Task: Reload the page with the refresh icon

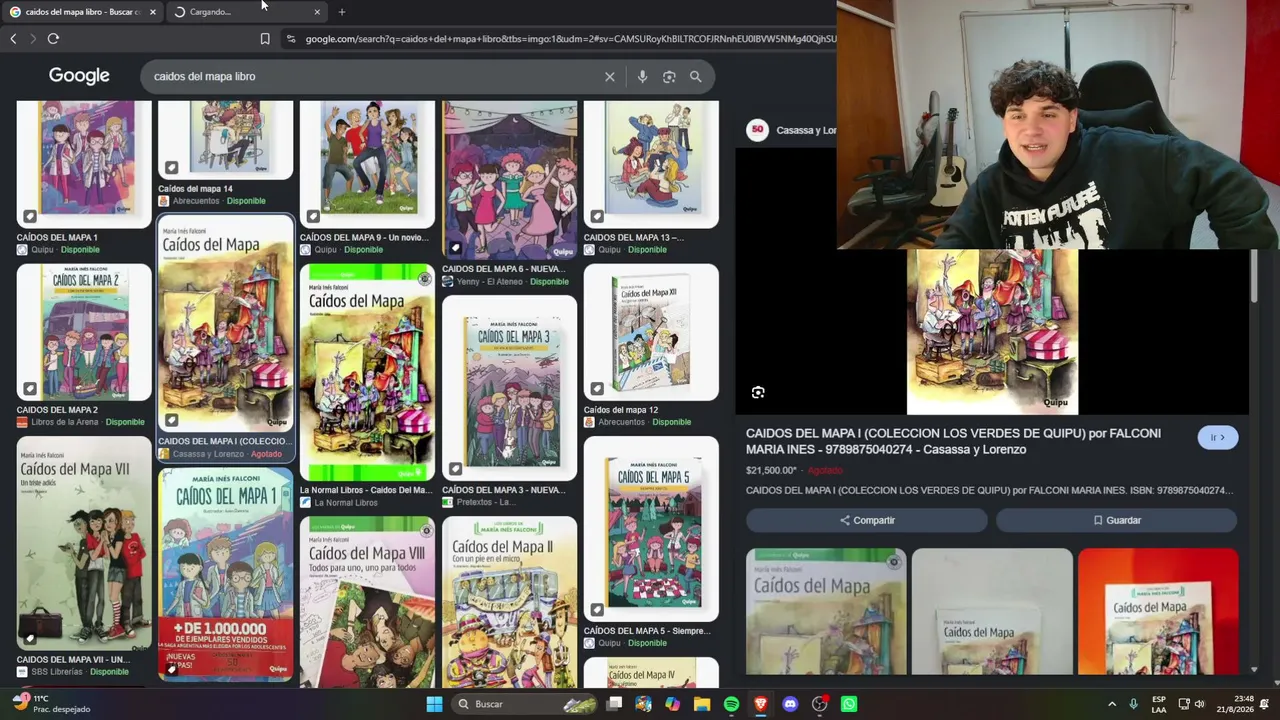Action: point(53,39)
